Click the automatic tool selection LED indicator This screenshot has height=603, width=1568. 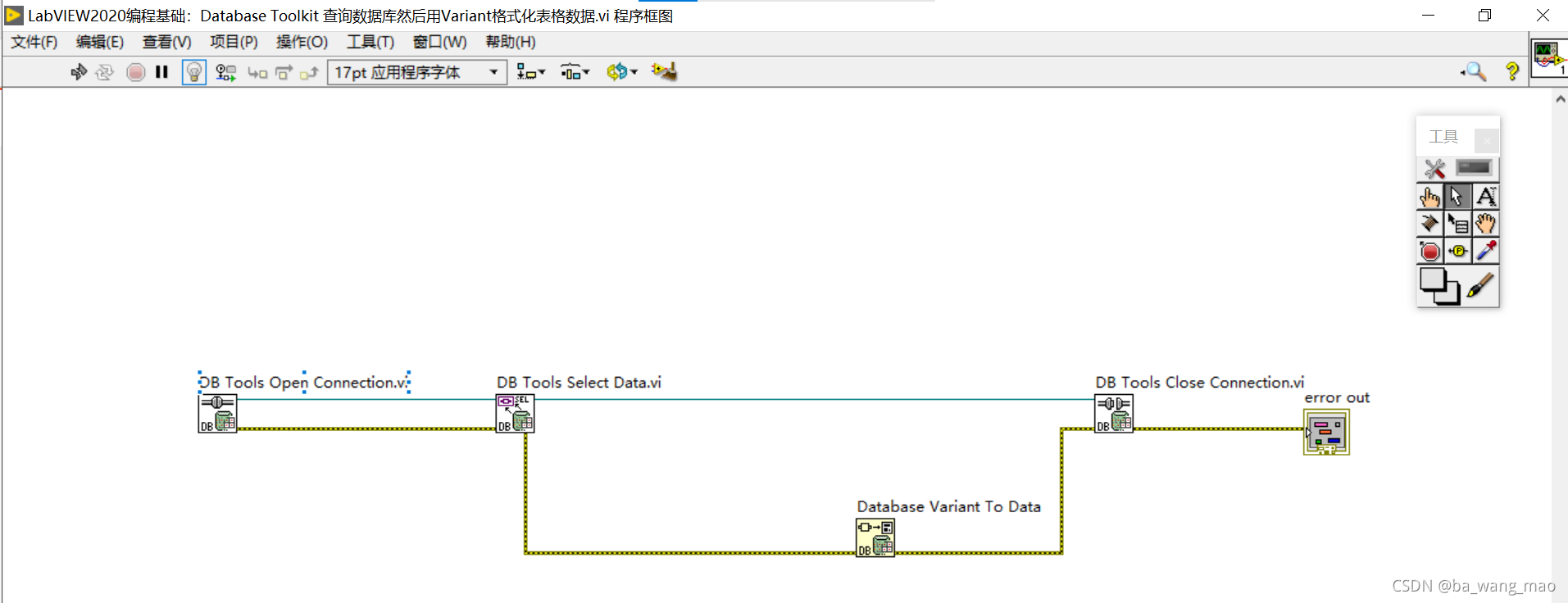[1474, 168]
